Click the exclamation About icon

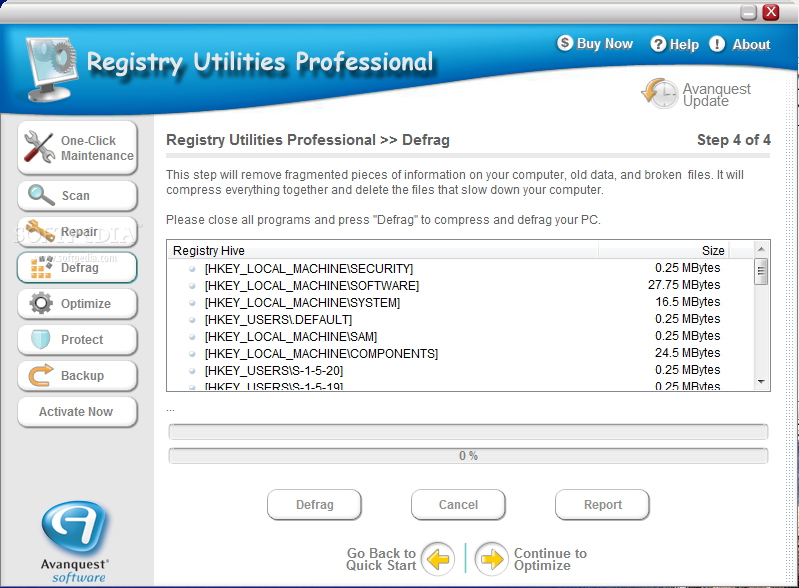[717, 44]
